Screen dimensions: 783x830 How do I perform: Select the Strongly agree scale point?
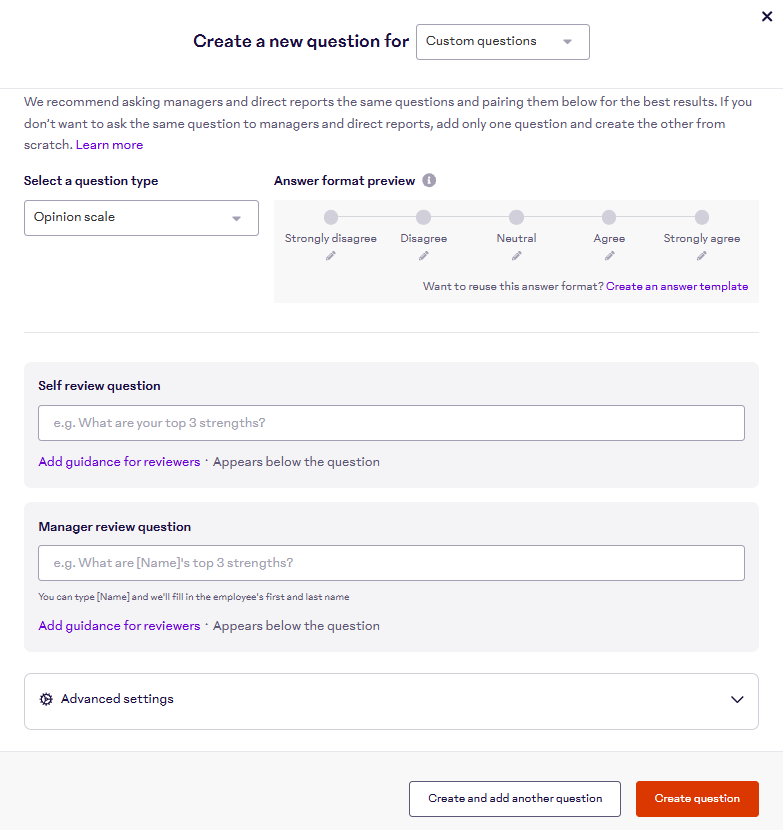coord(702,217)
